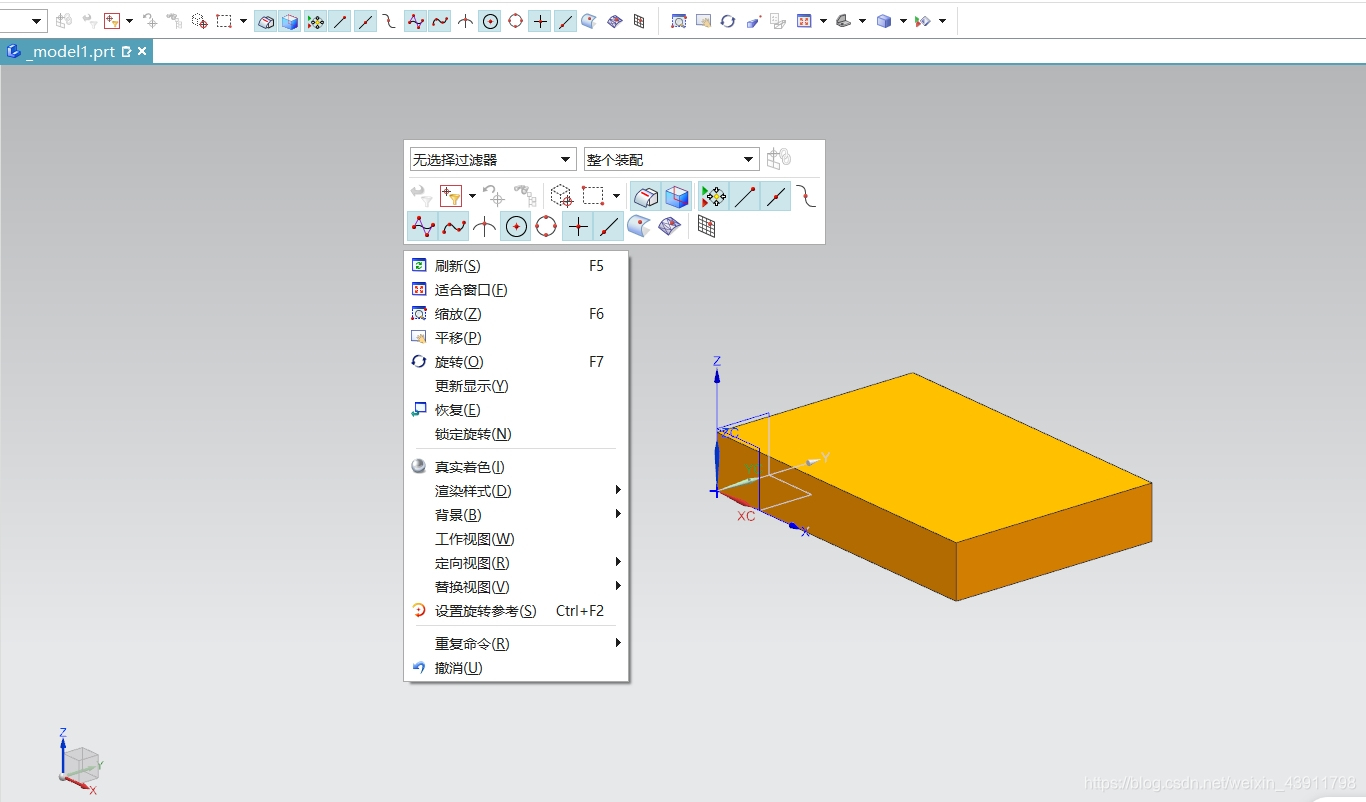Select 恢复(E) menu entry

tap(516, 410)
